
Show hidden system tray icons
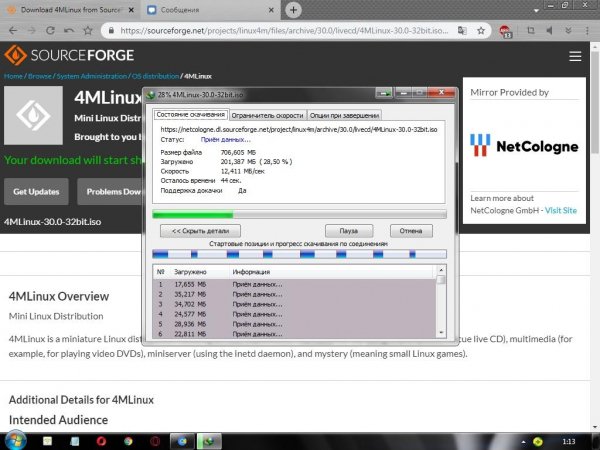(523, 442)
